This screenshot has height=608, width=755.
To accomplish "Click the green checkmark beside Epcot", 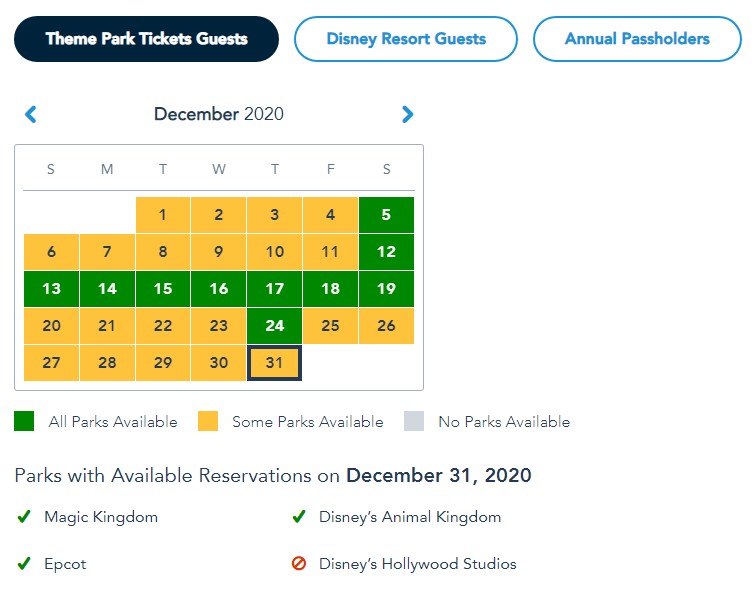I will [24, 564].
